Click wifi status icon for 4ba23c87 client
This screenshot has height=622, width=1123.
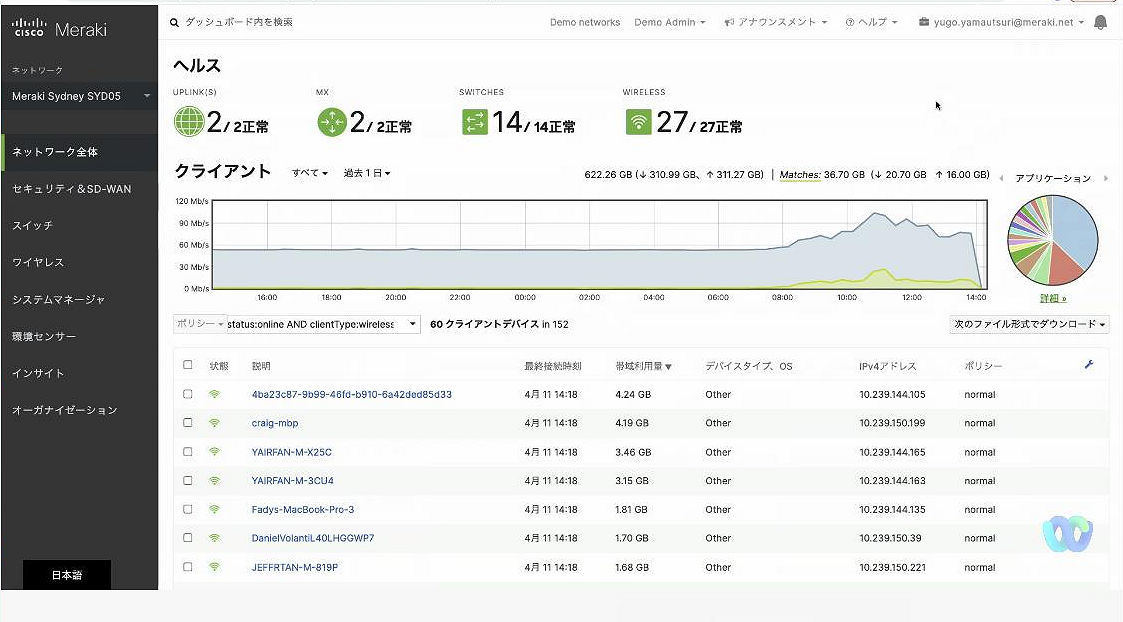(214, 394)
